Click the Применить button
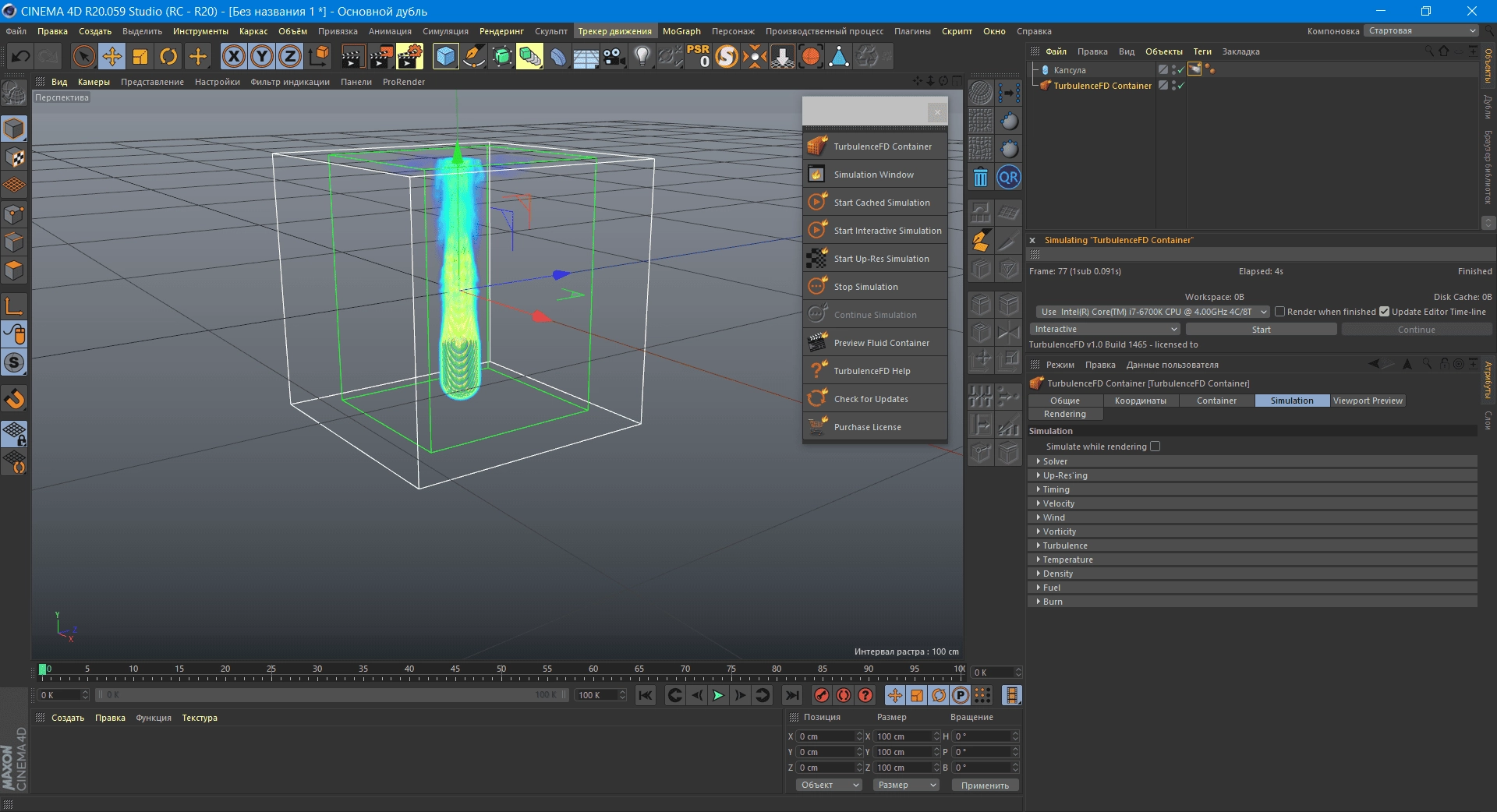 [x=985, y=786]
